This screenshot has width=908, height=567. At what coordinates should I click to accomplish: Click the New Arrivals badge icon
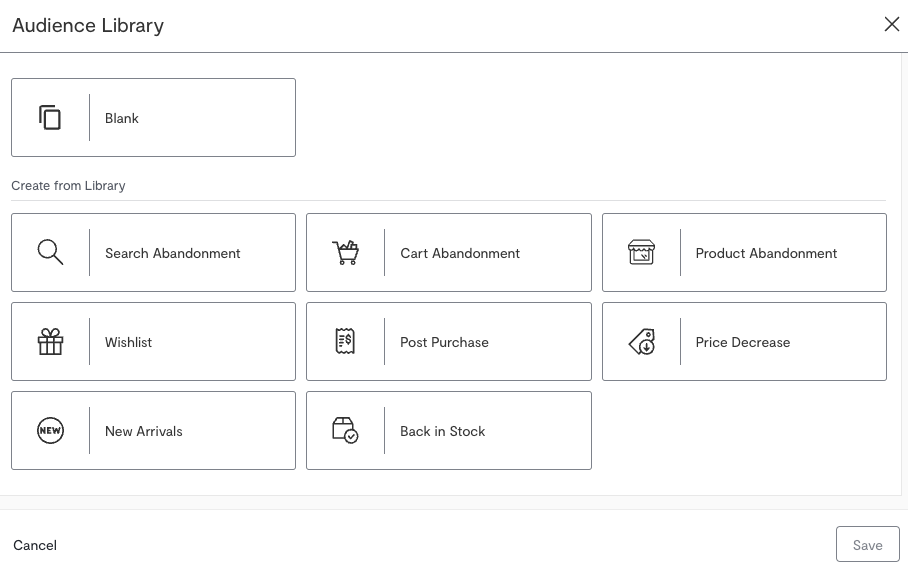pos(50,431)
